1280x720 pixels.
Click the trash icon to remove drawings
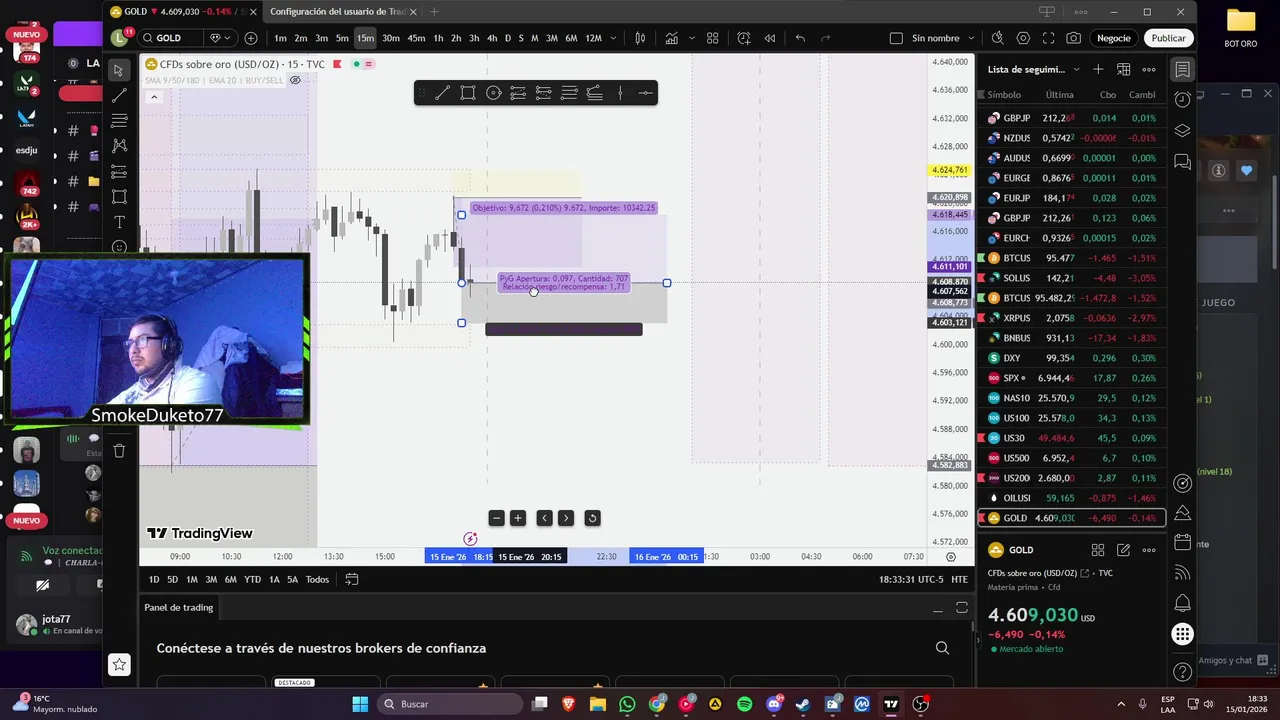tap(119, 451)
